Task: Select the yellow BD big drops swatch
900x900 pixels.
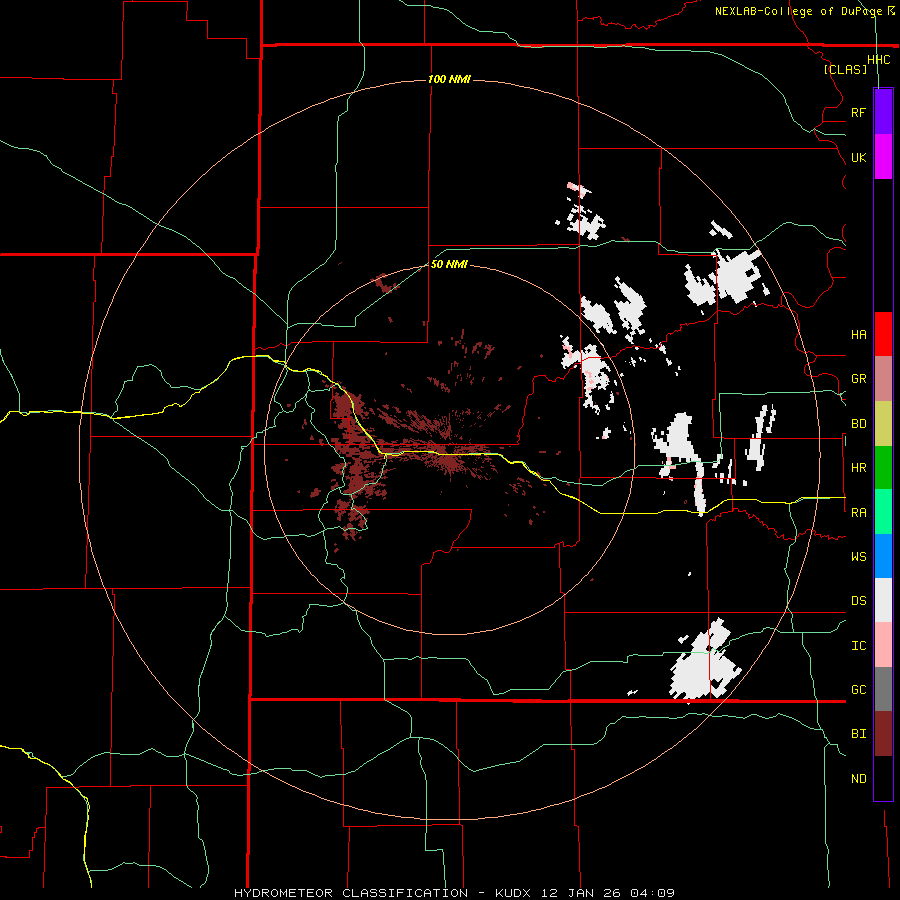Action: click(x=883, y=423)
